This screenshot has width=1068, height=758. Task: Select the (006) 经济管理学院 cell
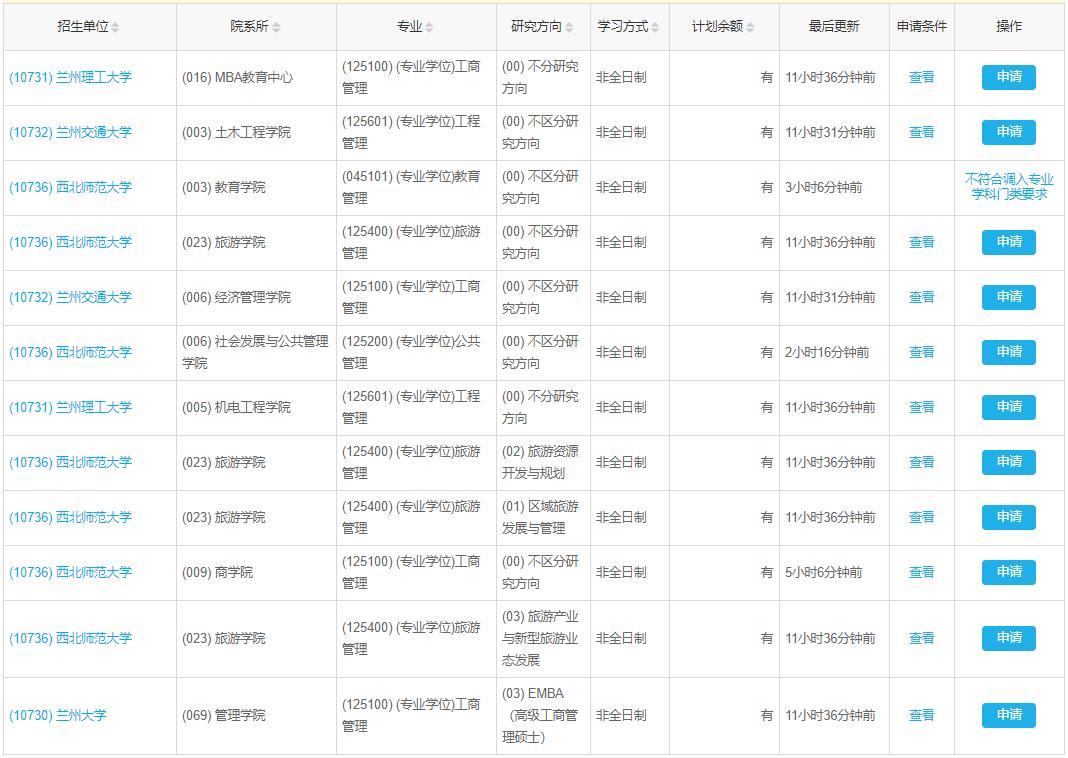click(x=256, y=298)
